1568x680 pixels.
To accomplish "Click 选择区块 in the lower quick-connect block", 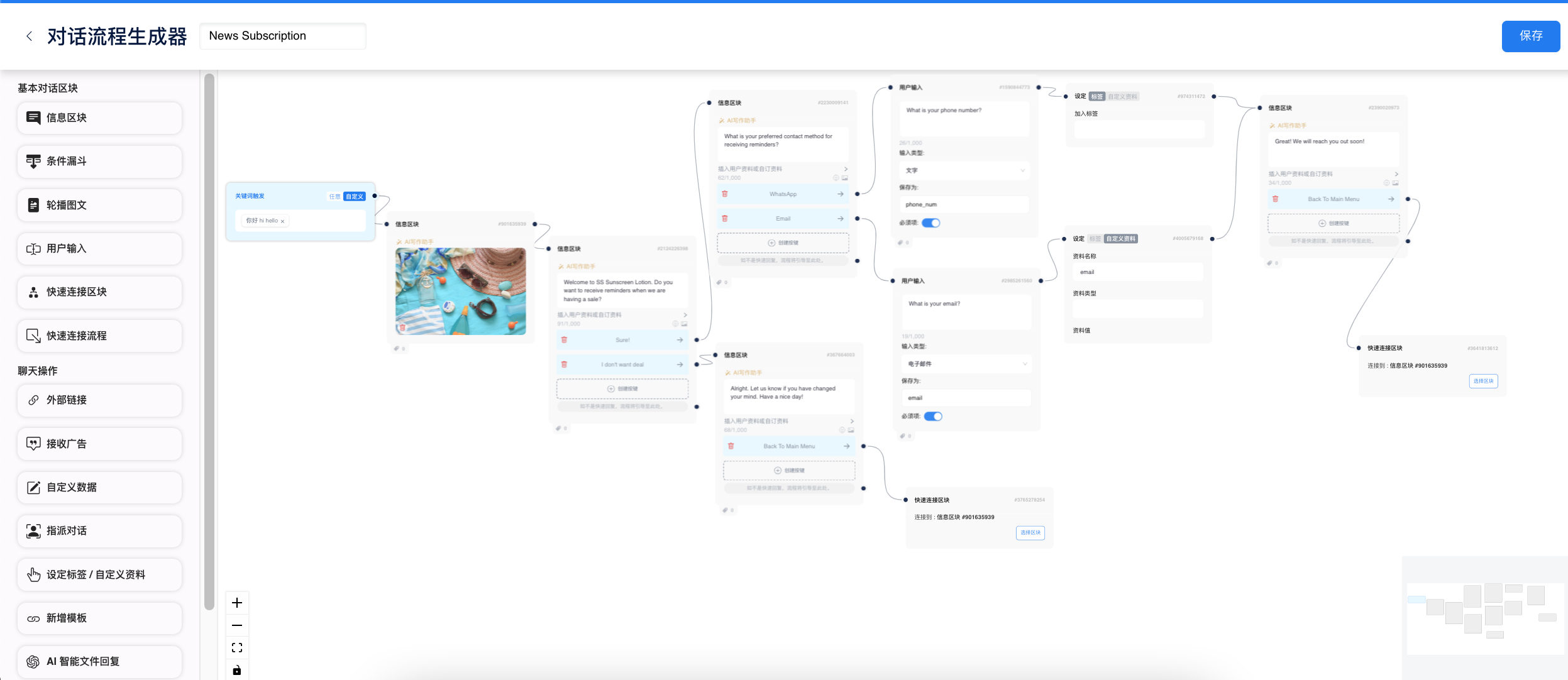I will [x=1030, y=532].
